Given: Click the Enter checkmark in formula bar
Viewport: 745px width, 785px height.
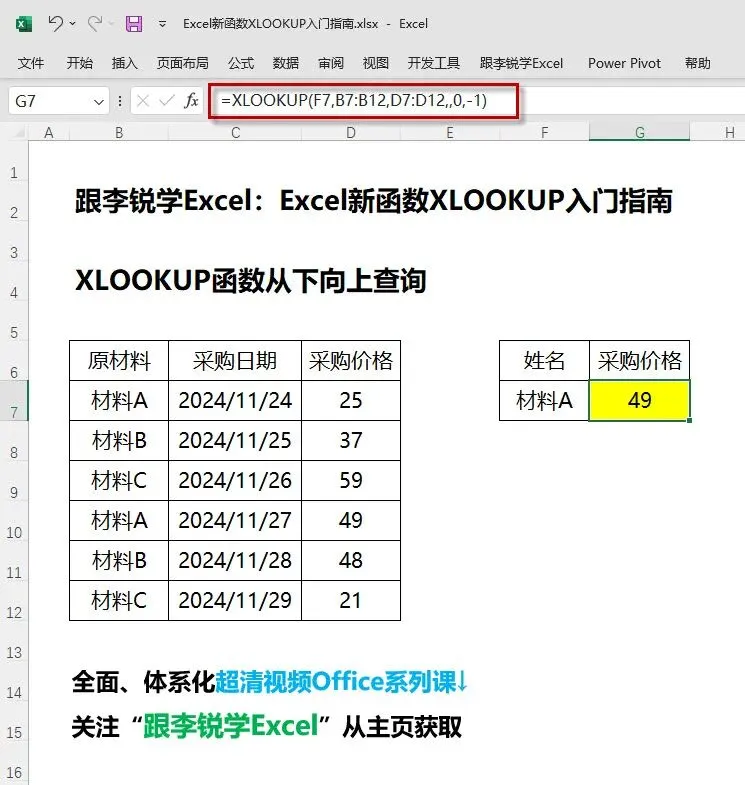Looking at the screenshot, I should tap(166, 101).
